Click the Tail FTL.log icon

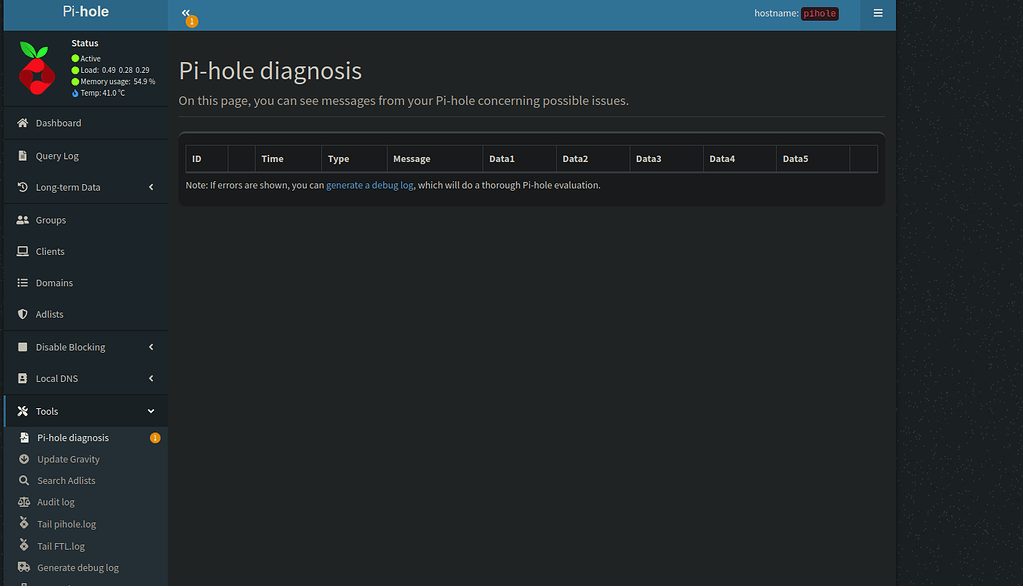click(x=24, y=545)
